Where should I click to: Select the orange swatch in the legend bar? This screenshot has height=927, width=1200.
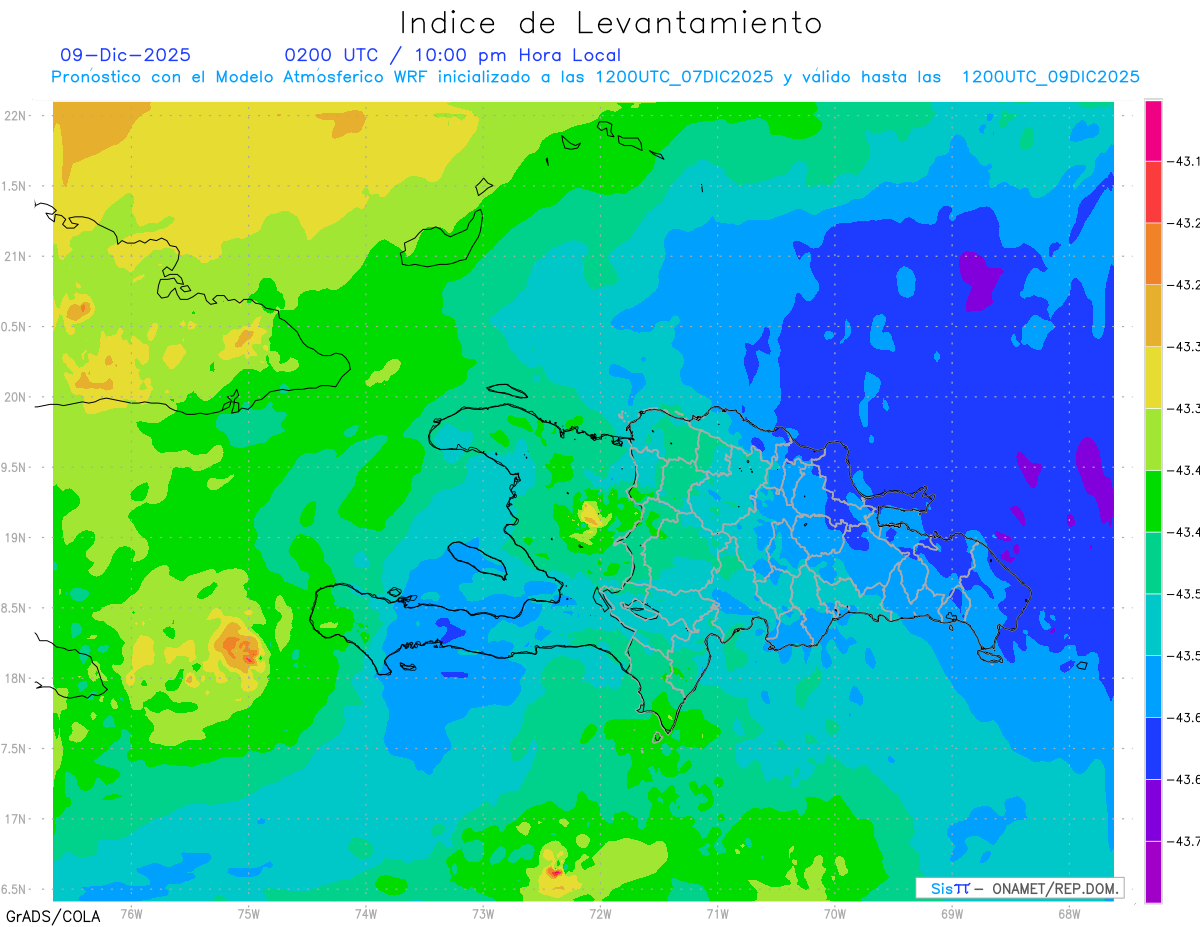coord(1153,254)
